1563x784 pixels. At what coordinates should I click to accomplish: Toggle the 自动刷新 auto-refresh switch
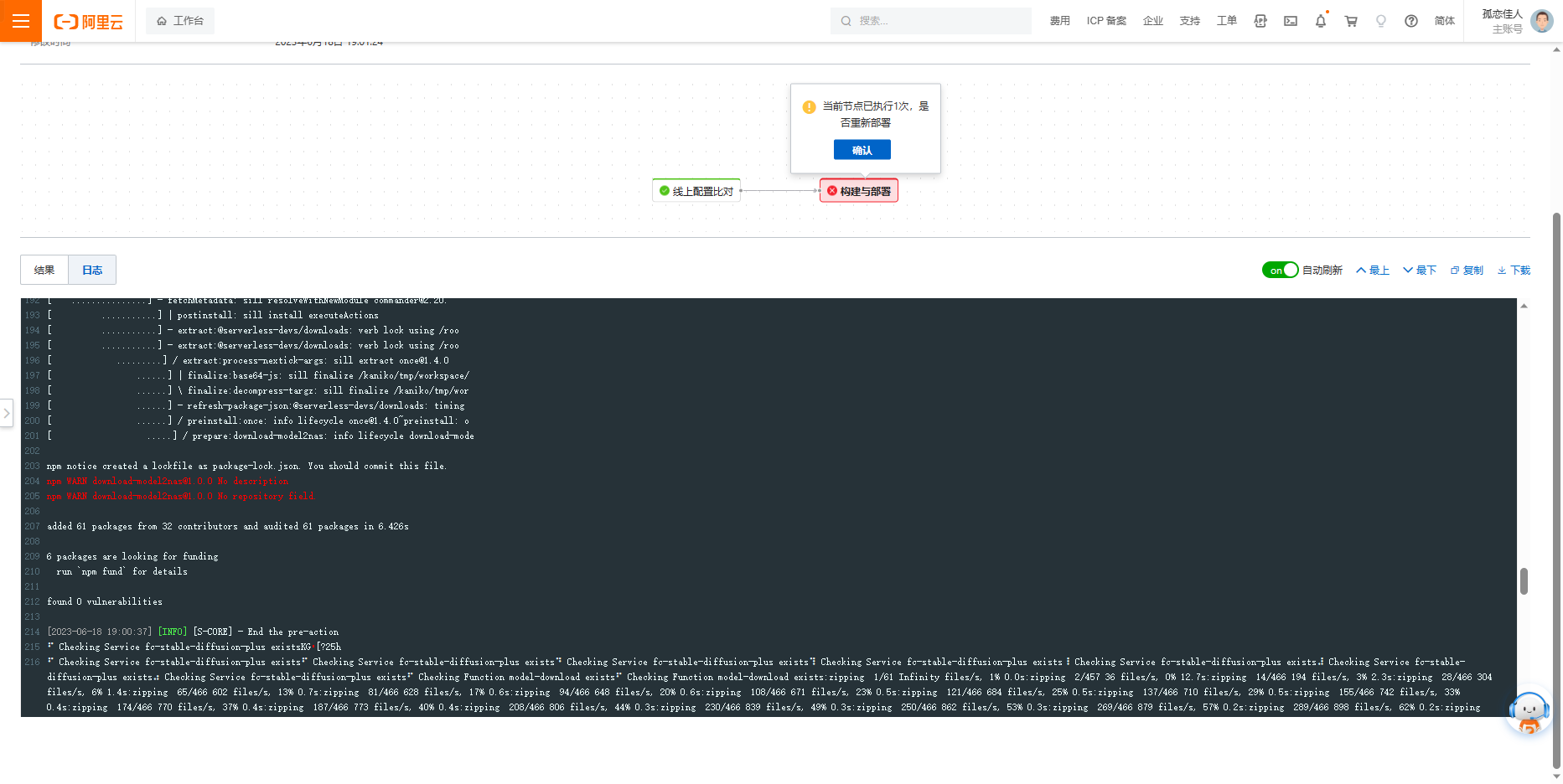tap(1280, 270)
